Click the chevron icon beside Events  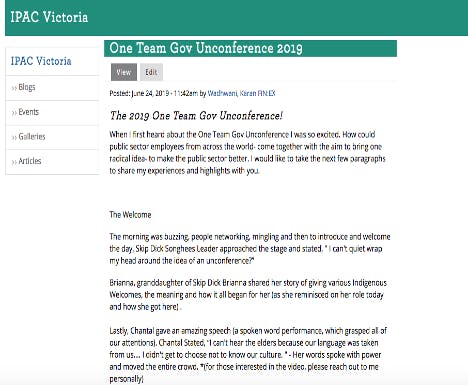[14, 113]
